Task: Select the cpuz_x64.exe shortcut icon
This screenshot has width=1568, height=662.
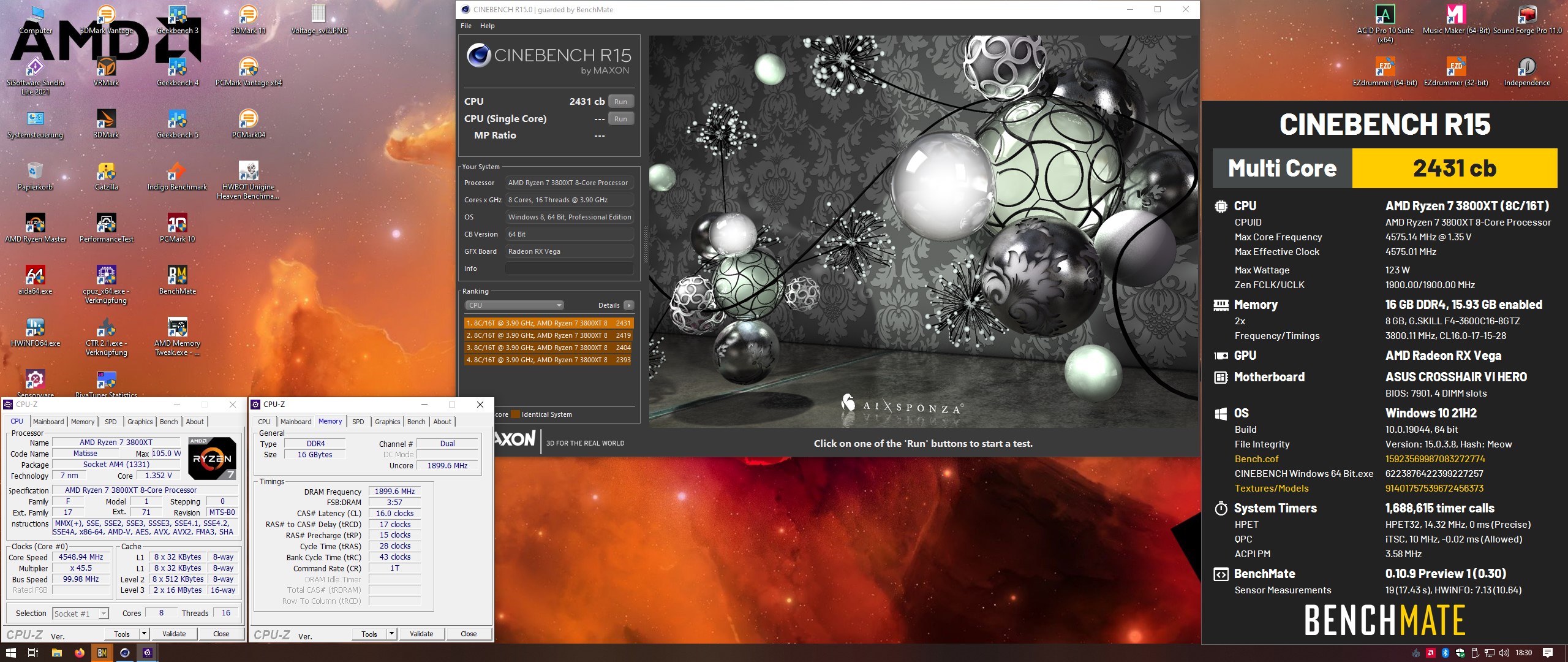Action: pyautogui.click(x=106, y=284)
